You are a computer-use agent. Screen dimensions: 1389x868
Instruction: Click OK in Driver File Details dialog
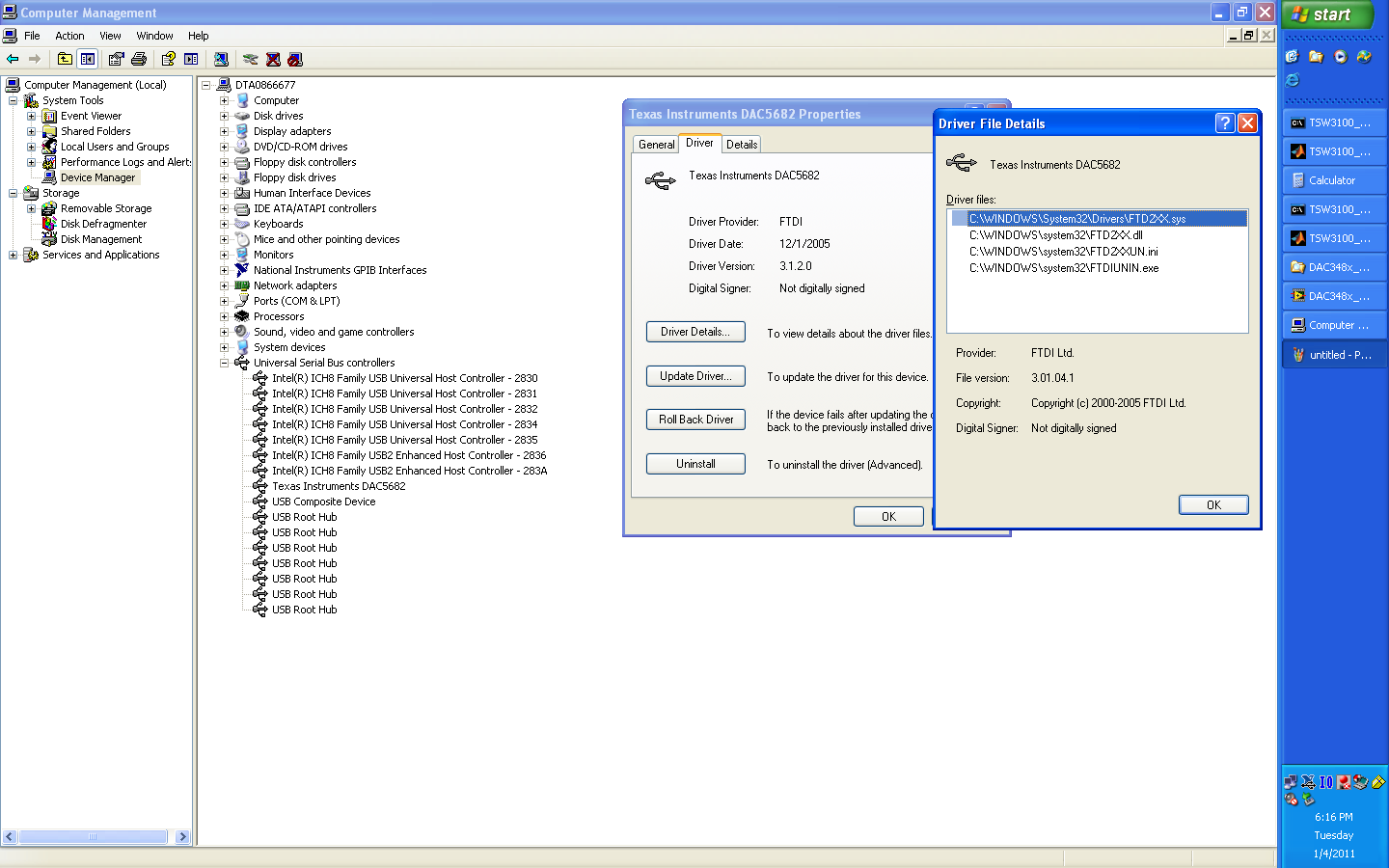(x=1213, y=504)
